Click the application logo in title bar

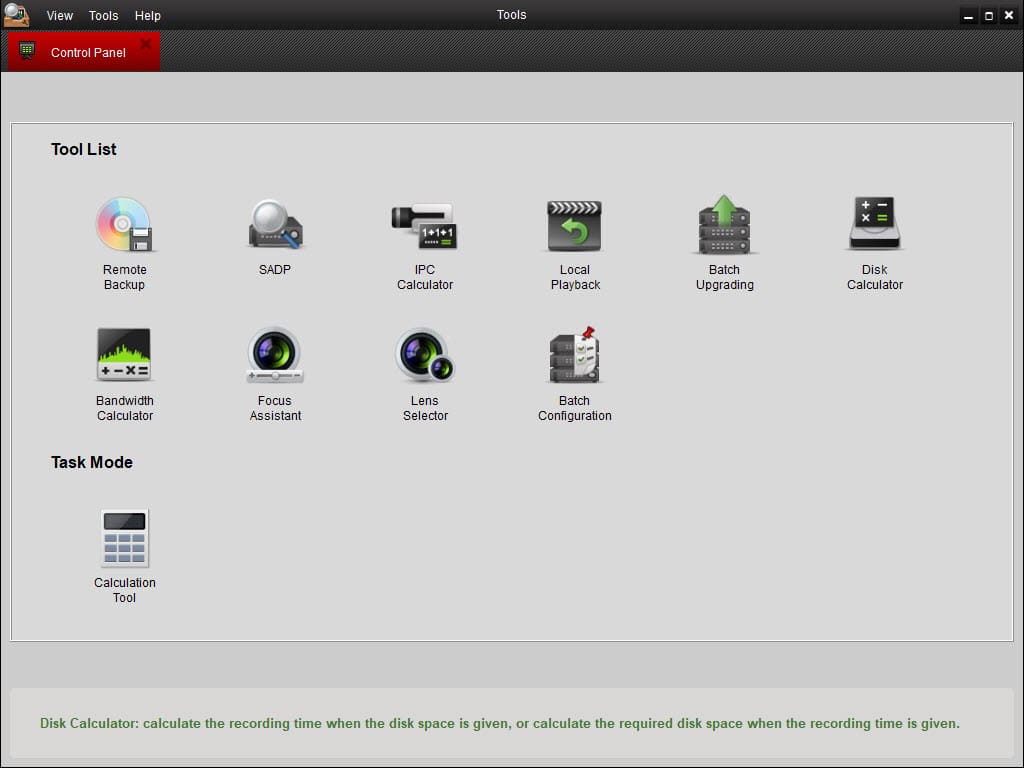tap(17, 15)
